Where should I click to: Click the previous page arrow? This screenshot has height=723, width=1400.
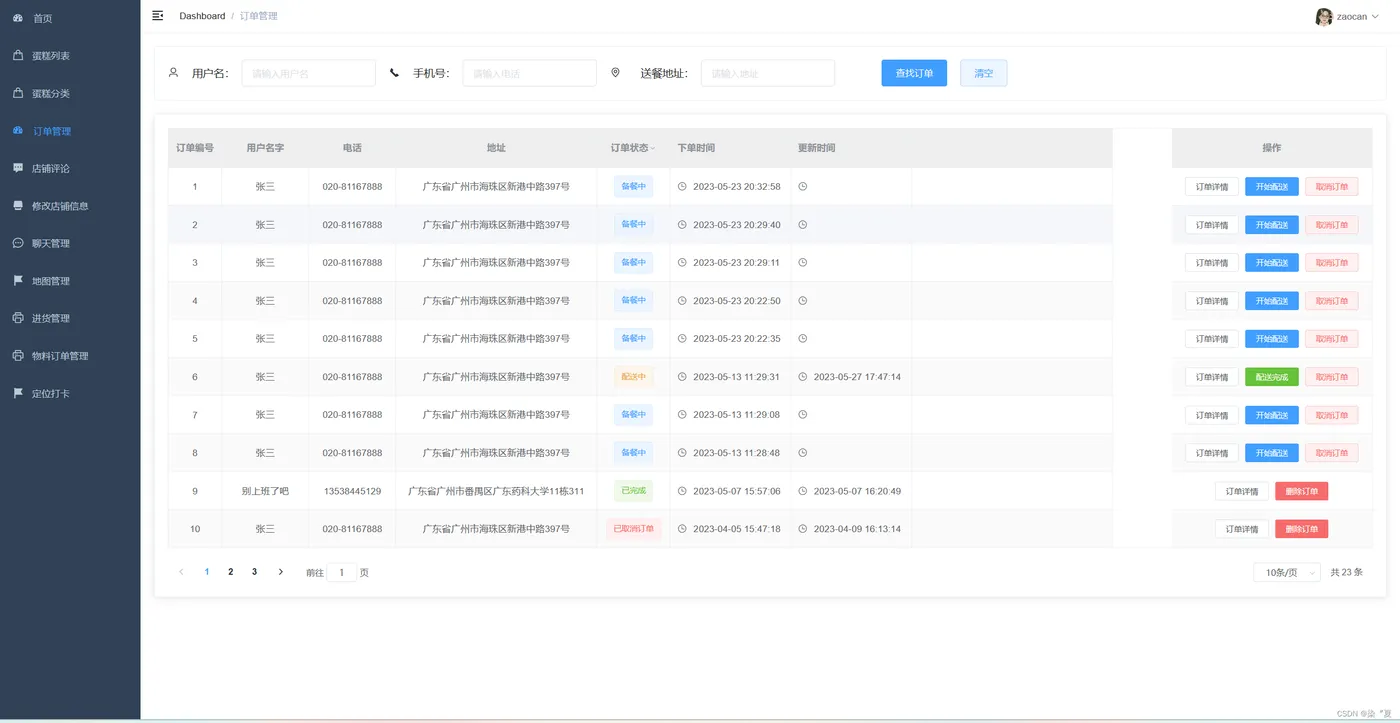181,572
